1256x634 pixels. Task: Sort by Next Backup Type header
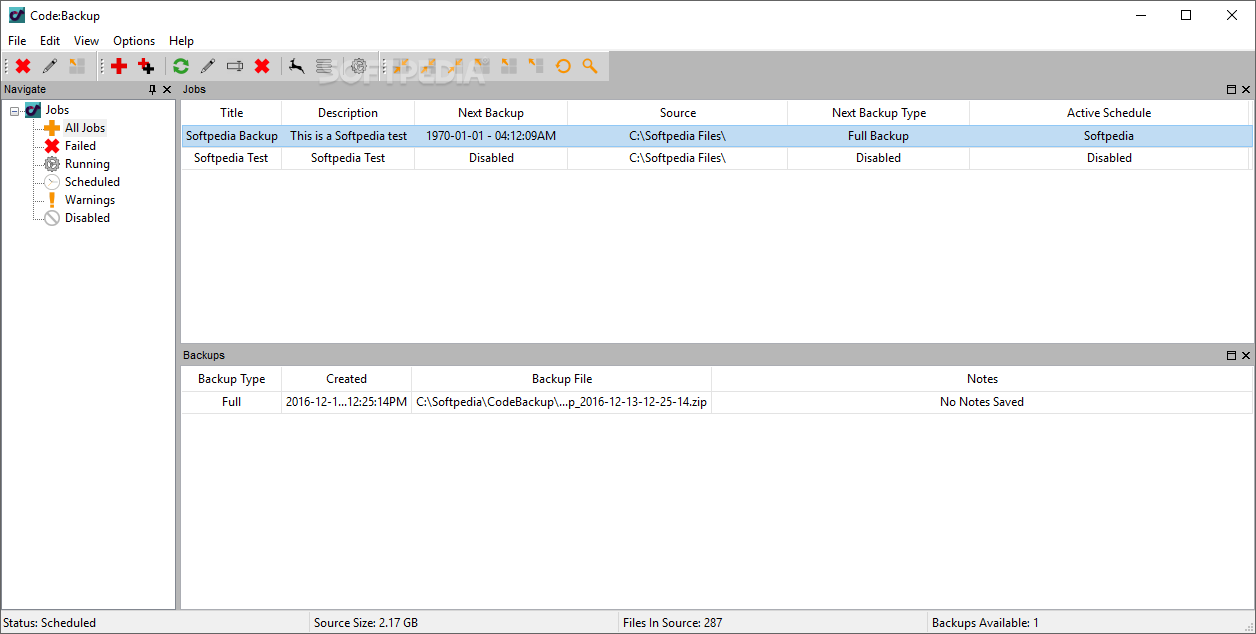(879, 113)
